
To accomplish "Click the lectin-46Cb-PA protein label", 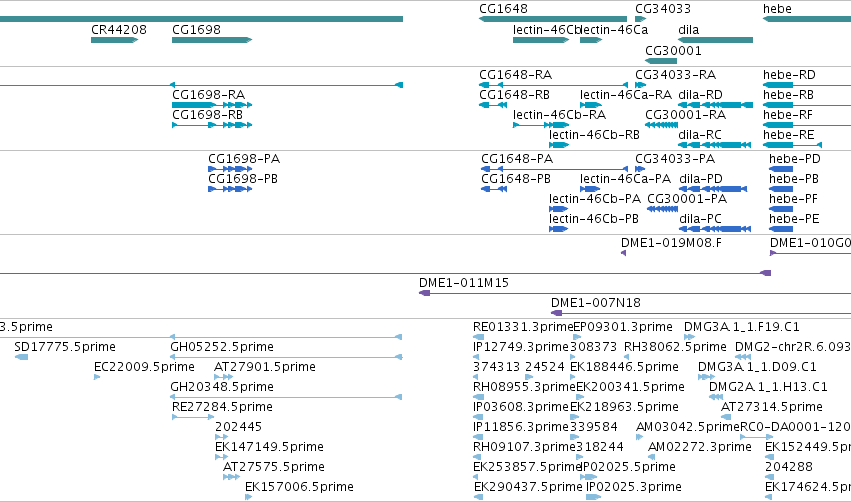I will [595, 199].
